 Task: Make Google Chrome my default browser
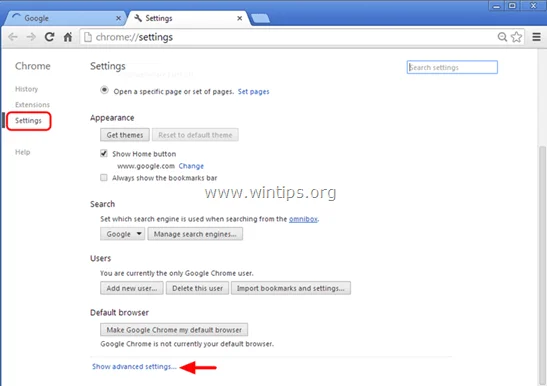point(174,330)
